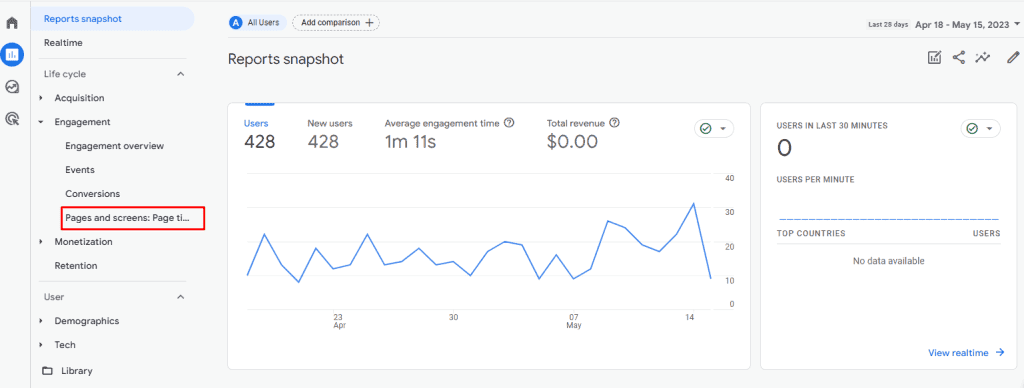
Task: Collapse the Engagement tree arrow
Action: click(x=41, y=122)
